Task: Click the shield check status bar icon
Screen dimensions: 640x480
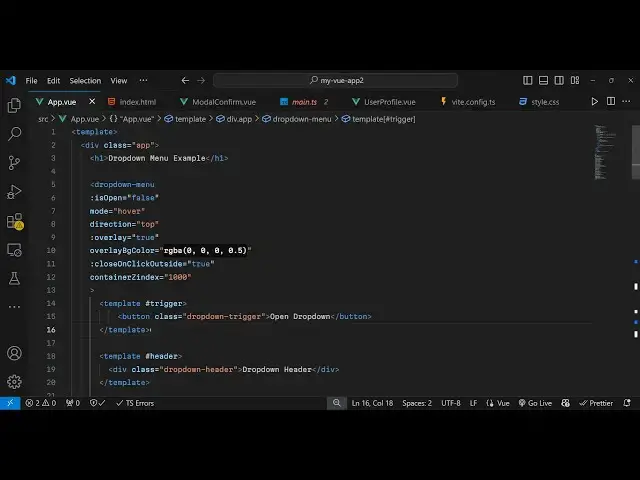Action: coord(98,403)
